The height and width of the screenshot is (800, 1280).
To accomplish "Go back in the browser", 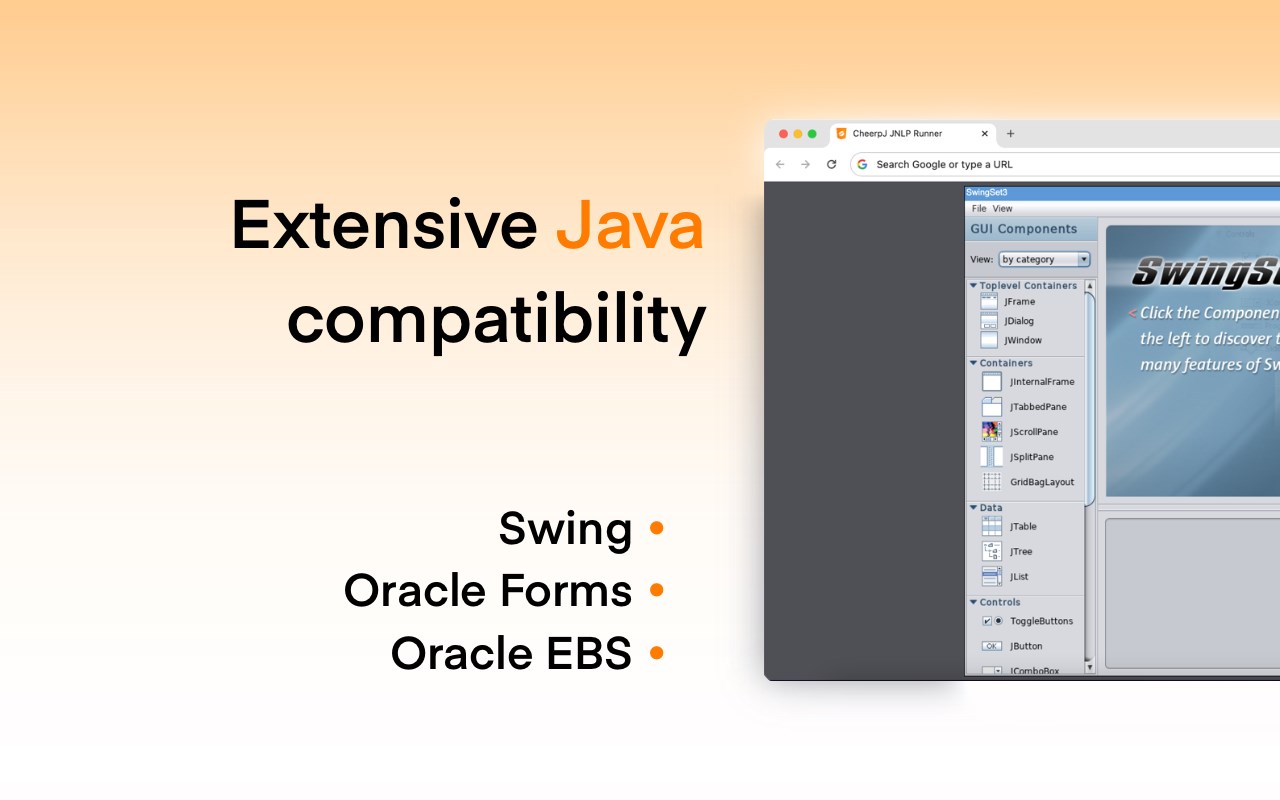I will (x=780, y=164).
